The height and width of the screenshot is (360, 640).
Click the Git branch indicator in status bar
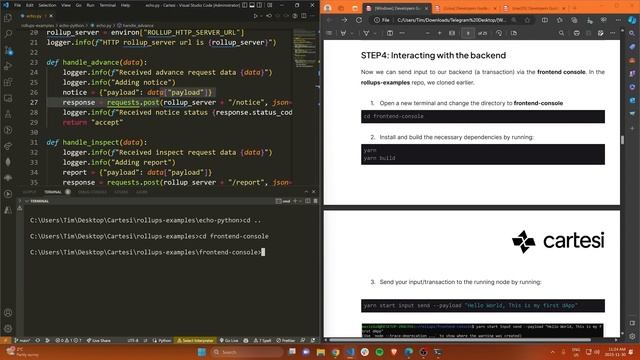(22, 340)
